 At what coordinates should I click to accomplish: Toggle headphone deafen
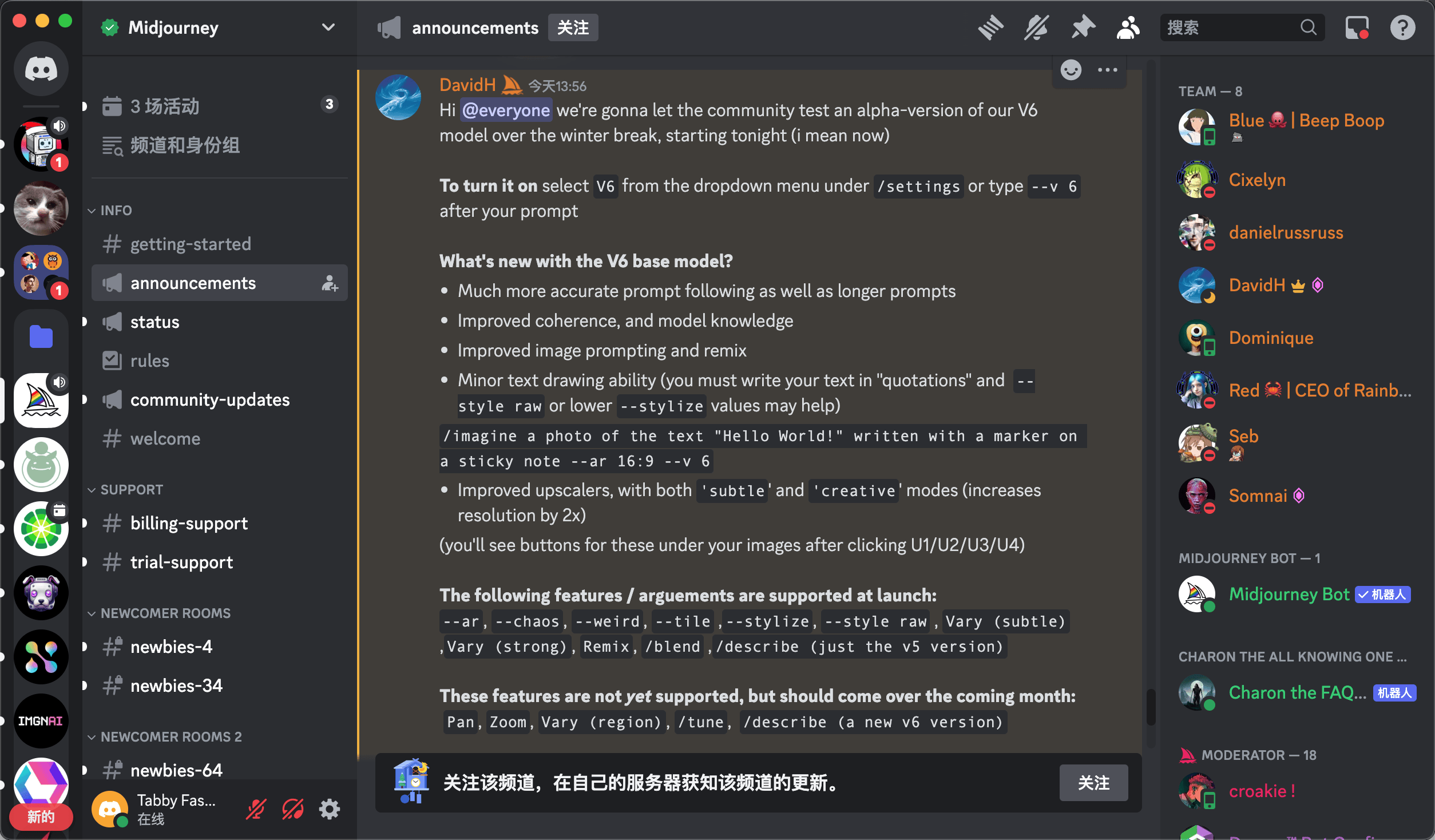[x=293, y=809]
